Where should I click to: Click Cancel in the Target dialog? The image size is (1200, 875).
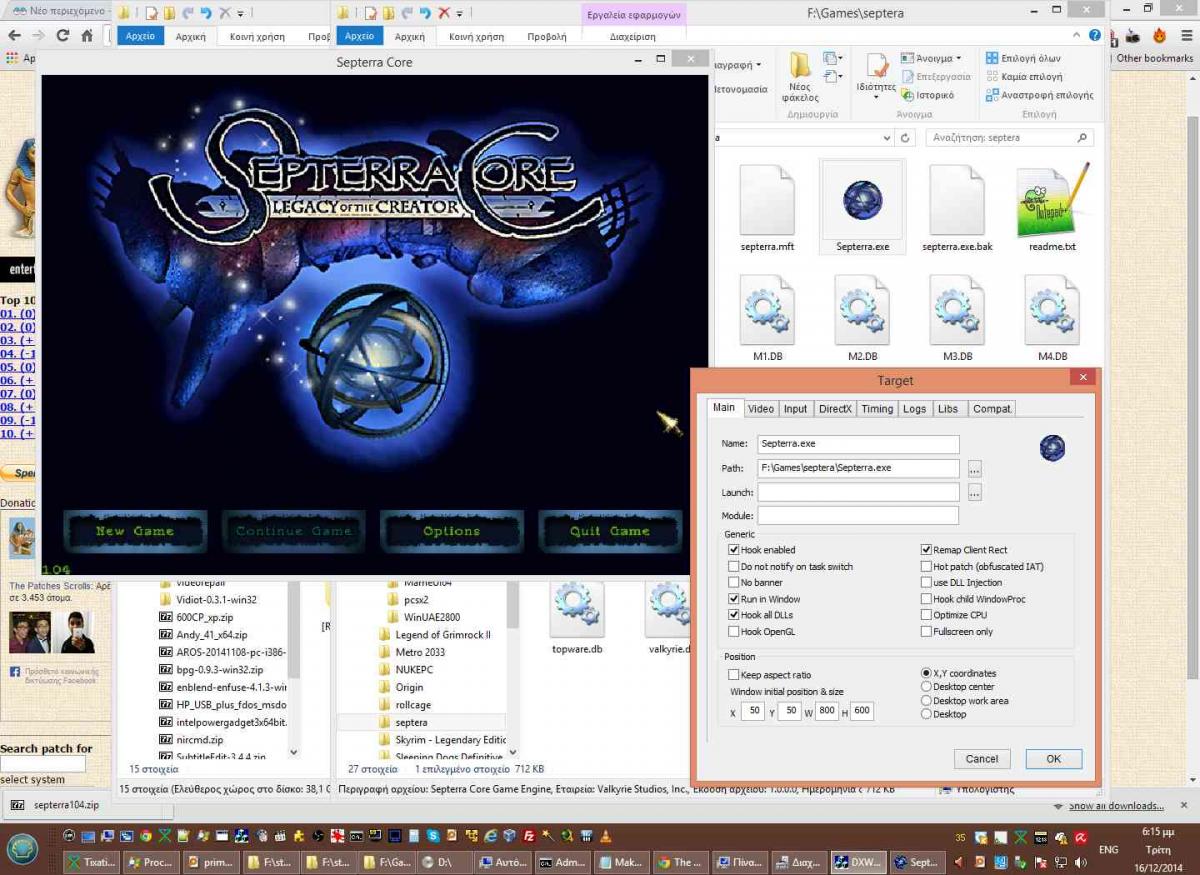[982, 759]
